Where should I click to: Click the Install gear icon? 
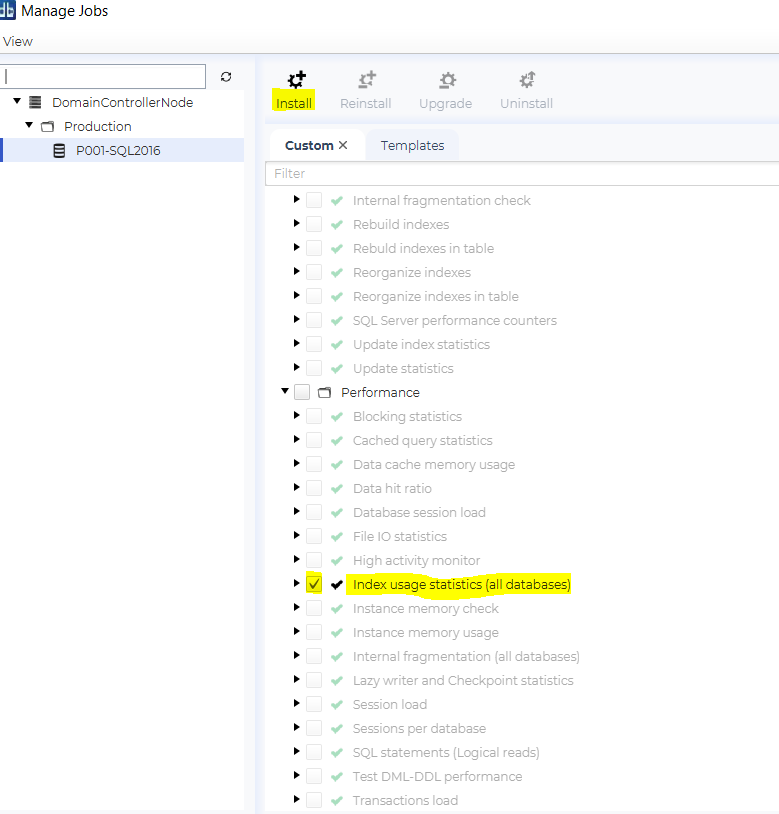[x=297, y=79]
